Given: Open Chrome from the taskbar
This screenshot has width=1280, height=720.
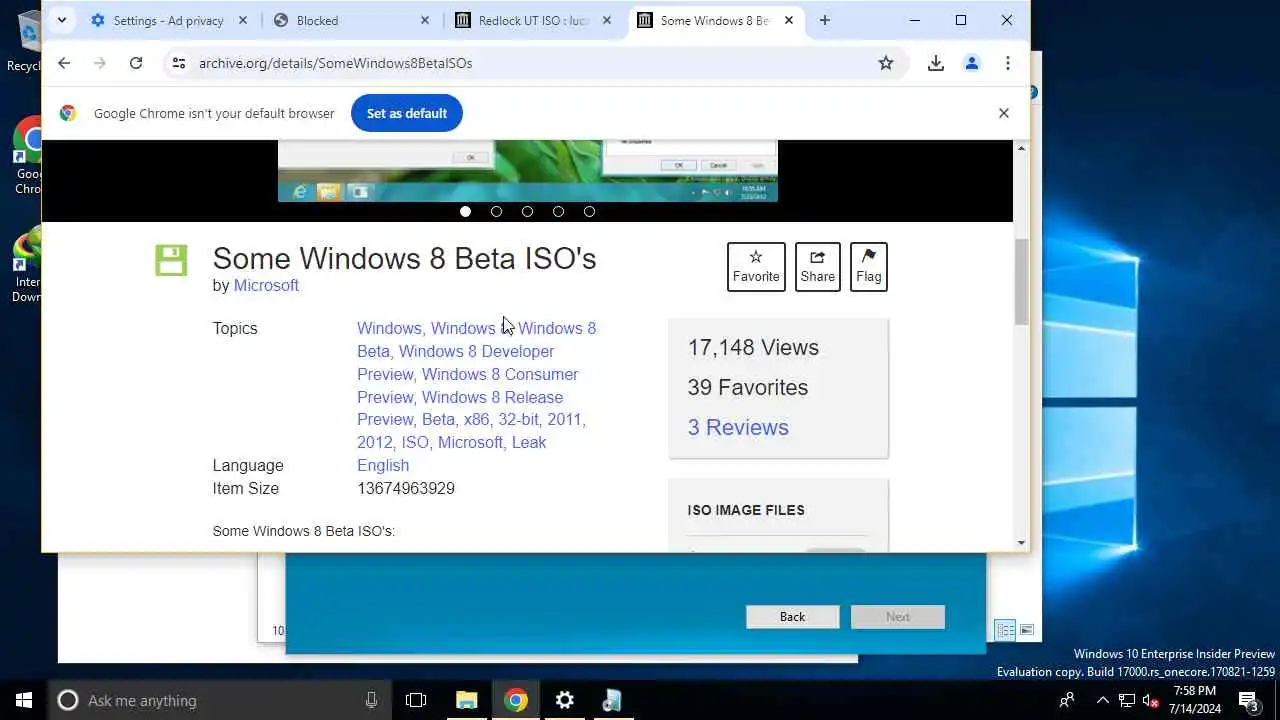Looking at the screenshot, I should [x=516, y=700].
